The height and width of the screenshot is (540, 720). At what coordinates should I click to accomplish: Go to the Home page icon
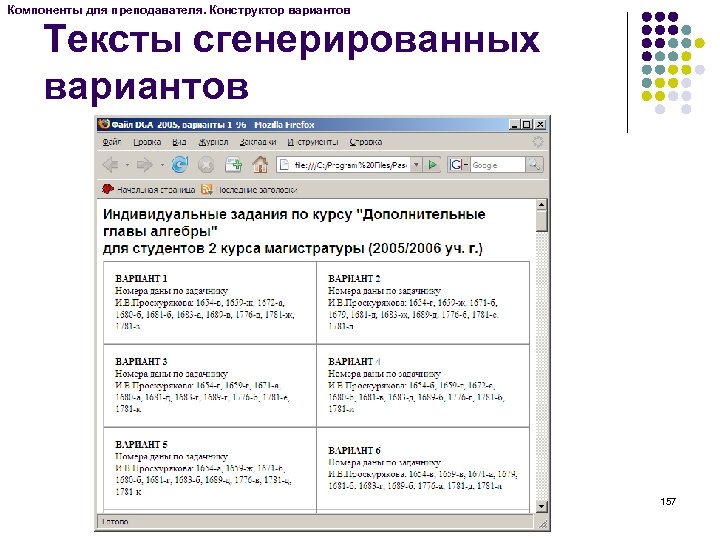[260, 164]
